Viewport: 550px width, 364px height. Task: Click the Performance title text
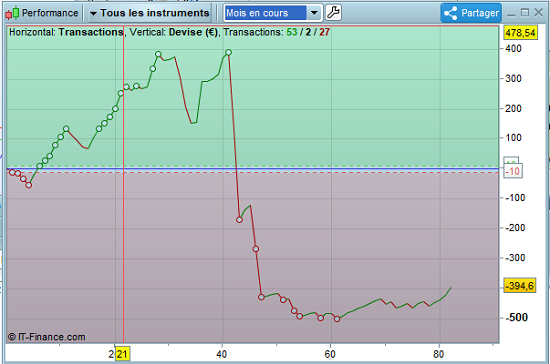pyautogui.click(x=50, y=13)
